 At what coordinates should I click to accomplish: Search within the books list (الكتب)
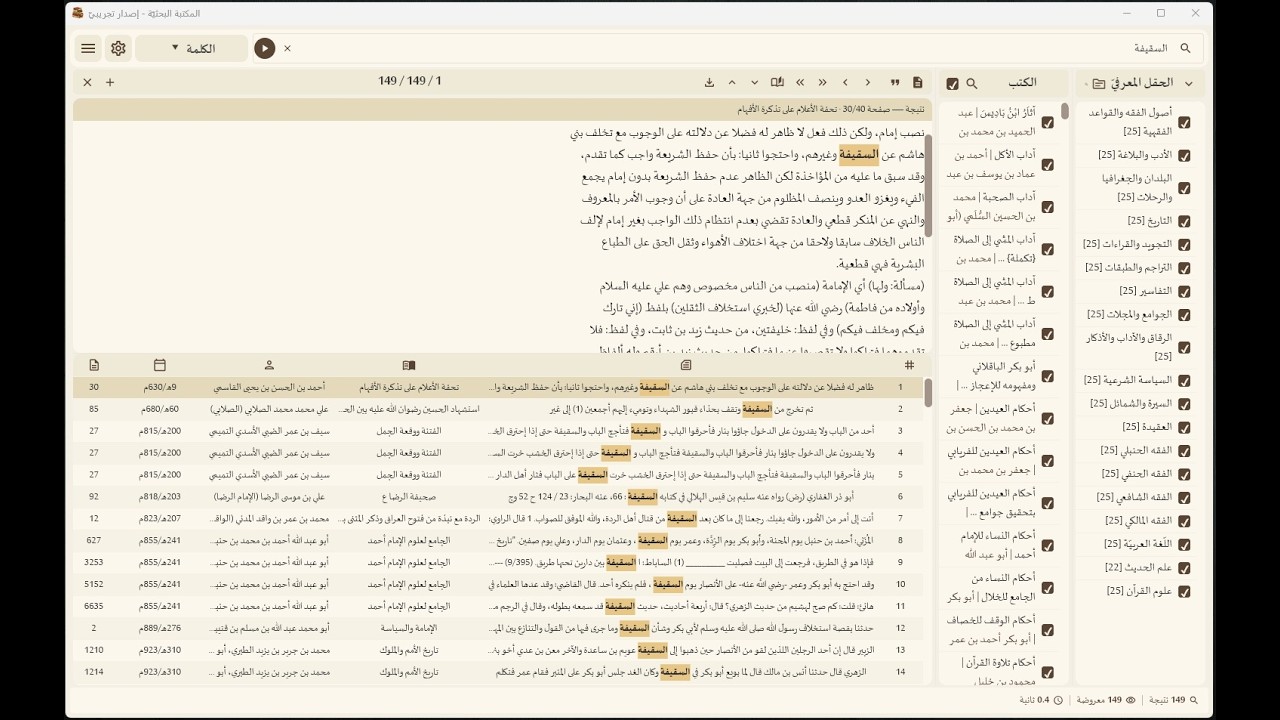tap(972, 84)
